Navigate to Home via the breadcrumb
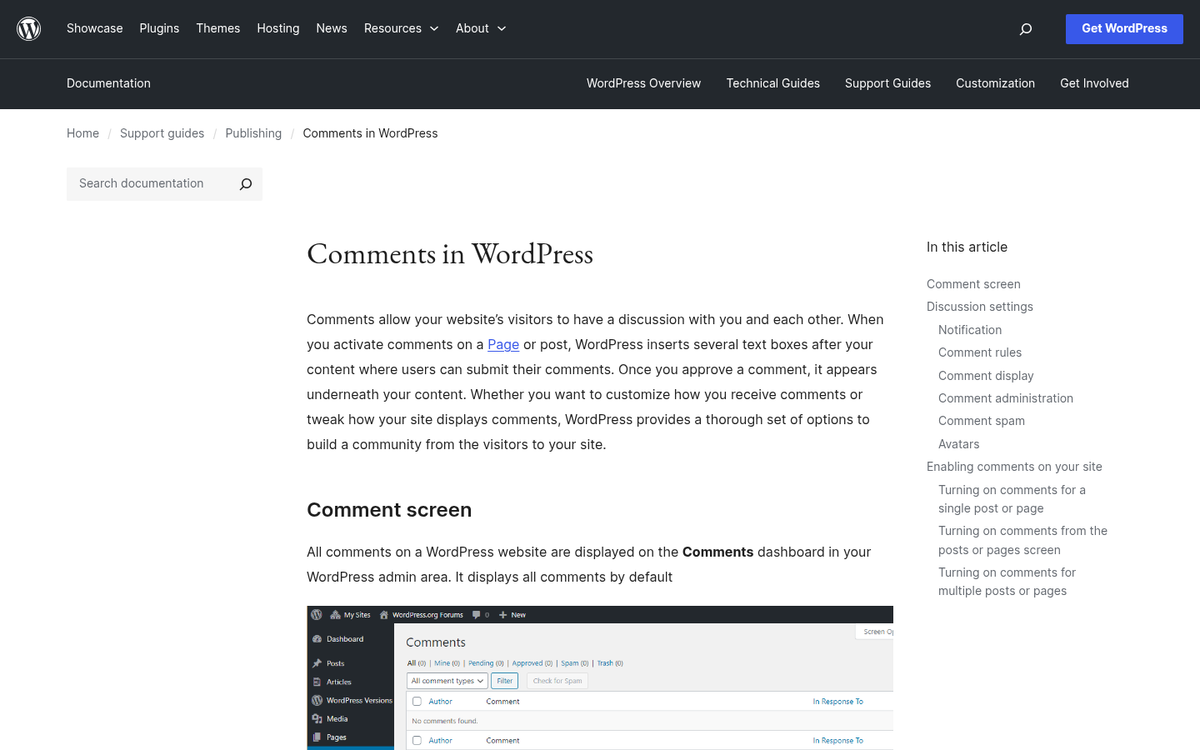 tap(82, 133)
